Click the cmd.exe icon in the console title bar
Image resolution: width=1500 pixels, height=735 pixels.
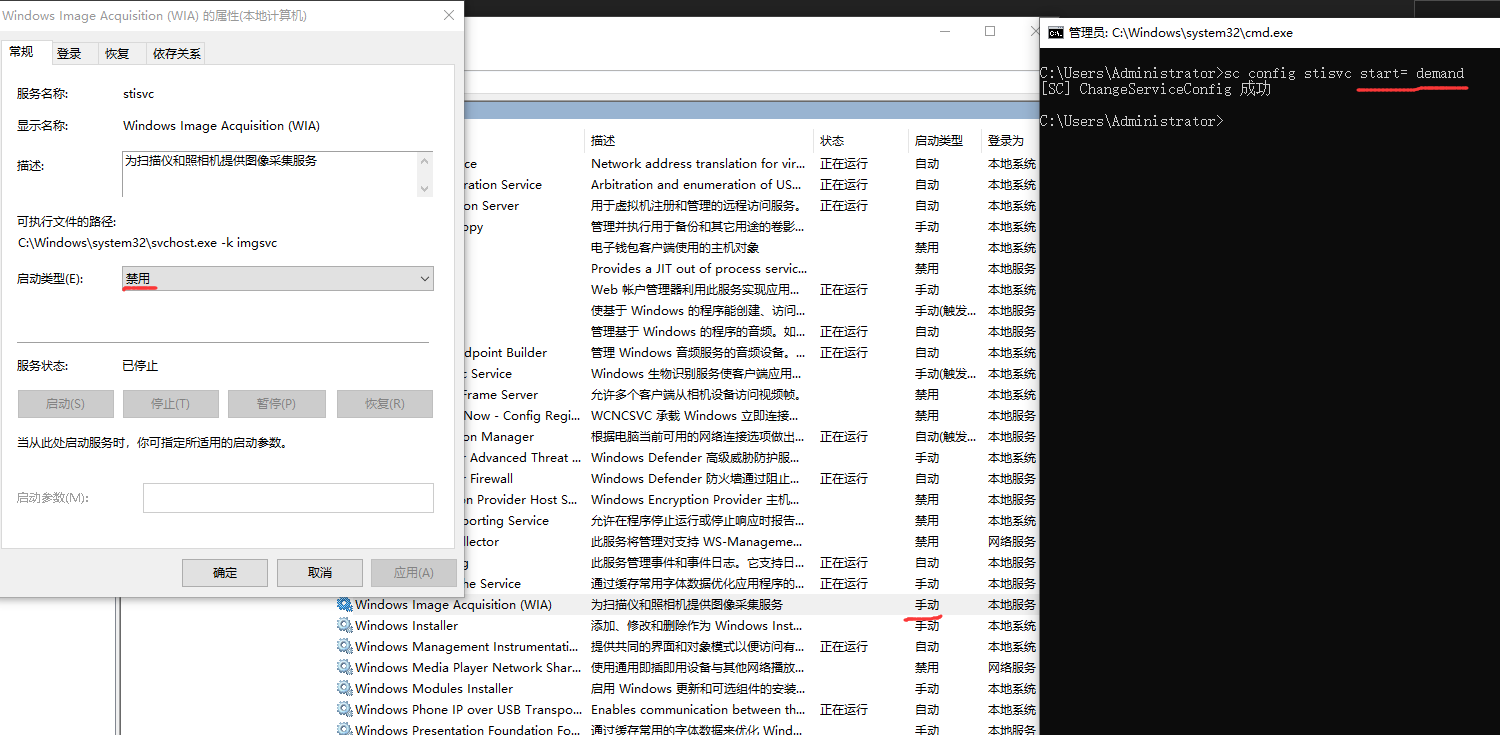[x=1055, y=33]
